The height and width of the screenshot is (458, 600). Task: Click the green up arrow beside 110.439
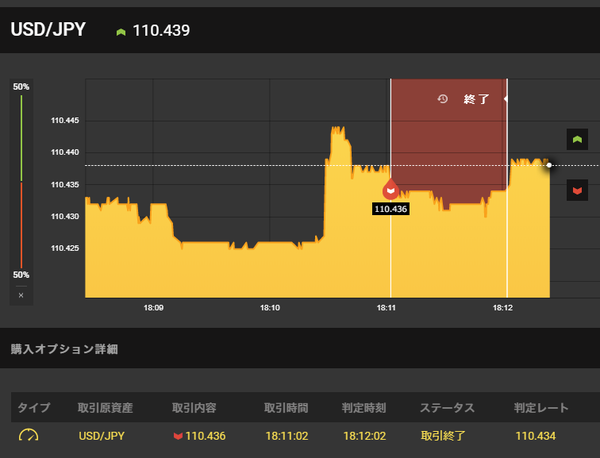121,32
